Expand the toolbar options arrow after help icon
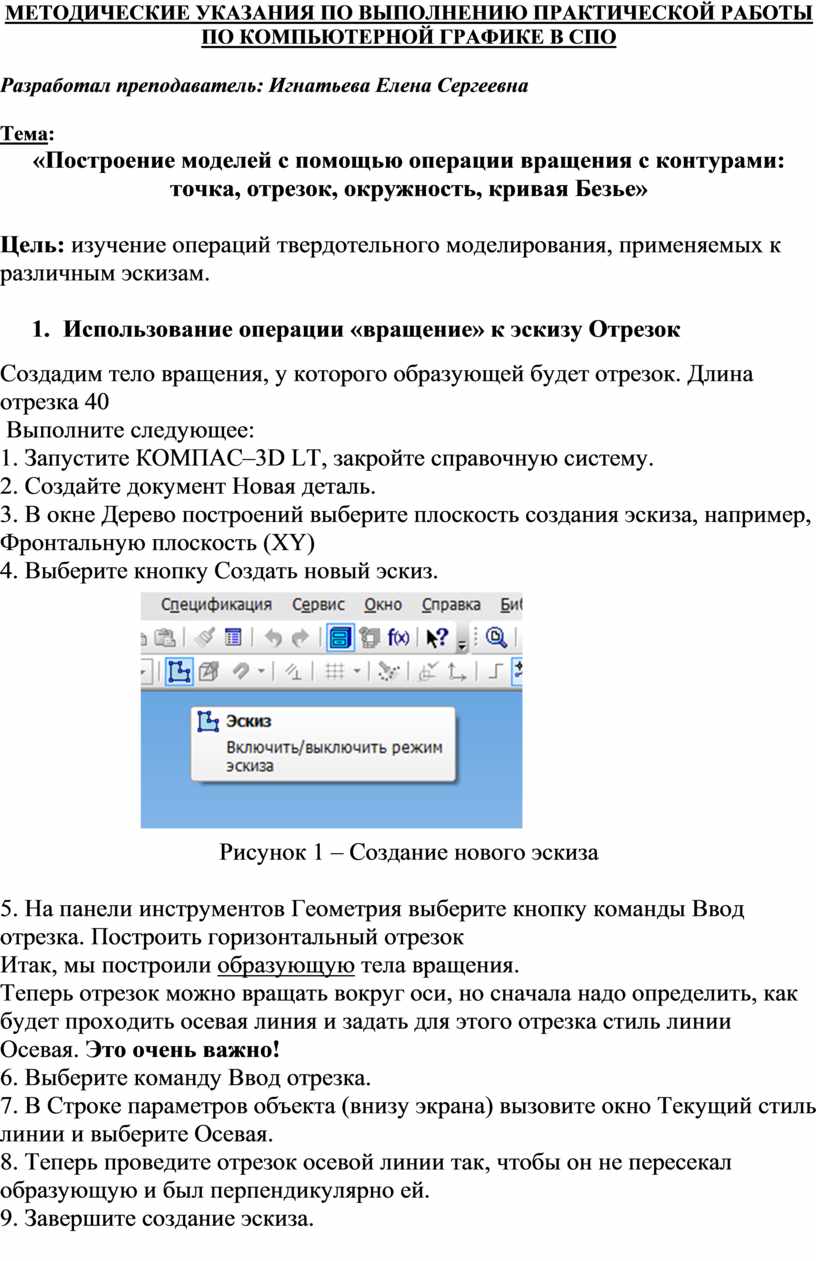This screenshot has width=816, height=1261. click(x=461, y=642)
